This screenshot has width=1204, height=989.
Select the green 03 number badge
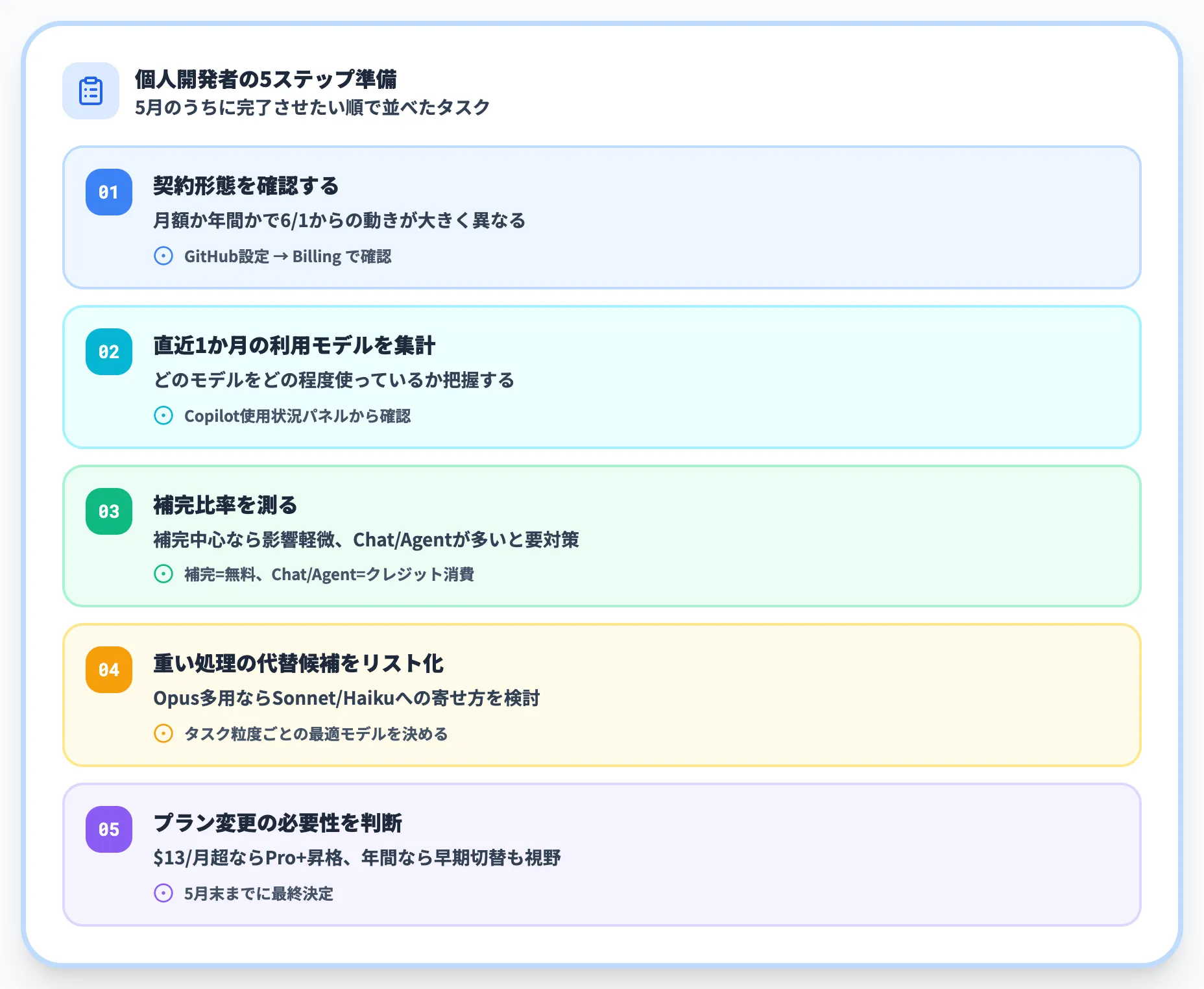coord(108,511)
